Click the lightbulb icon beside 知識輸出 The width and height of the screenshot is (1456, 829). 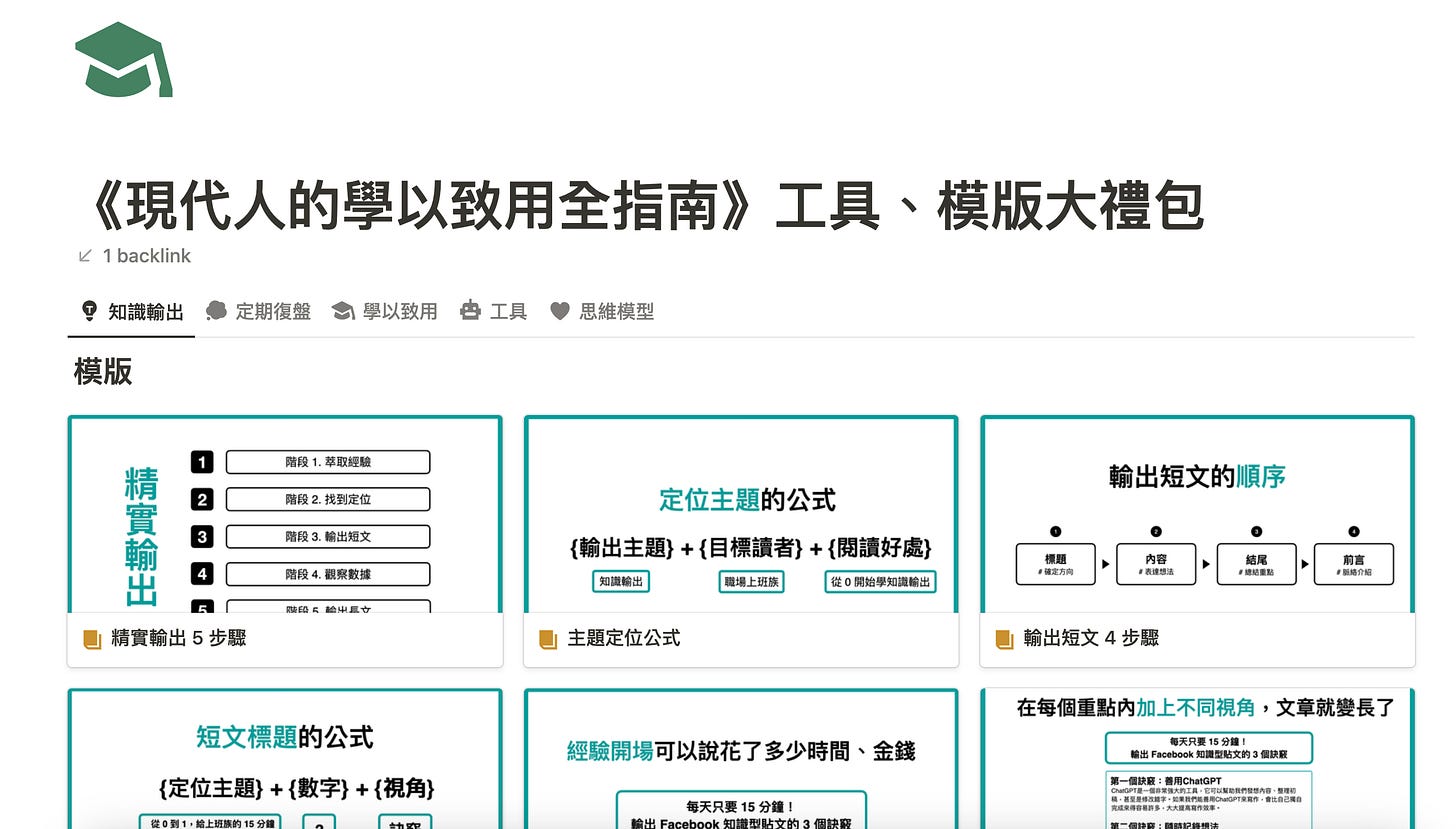click(89, 311)
